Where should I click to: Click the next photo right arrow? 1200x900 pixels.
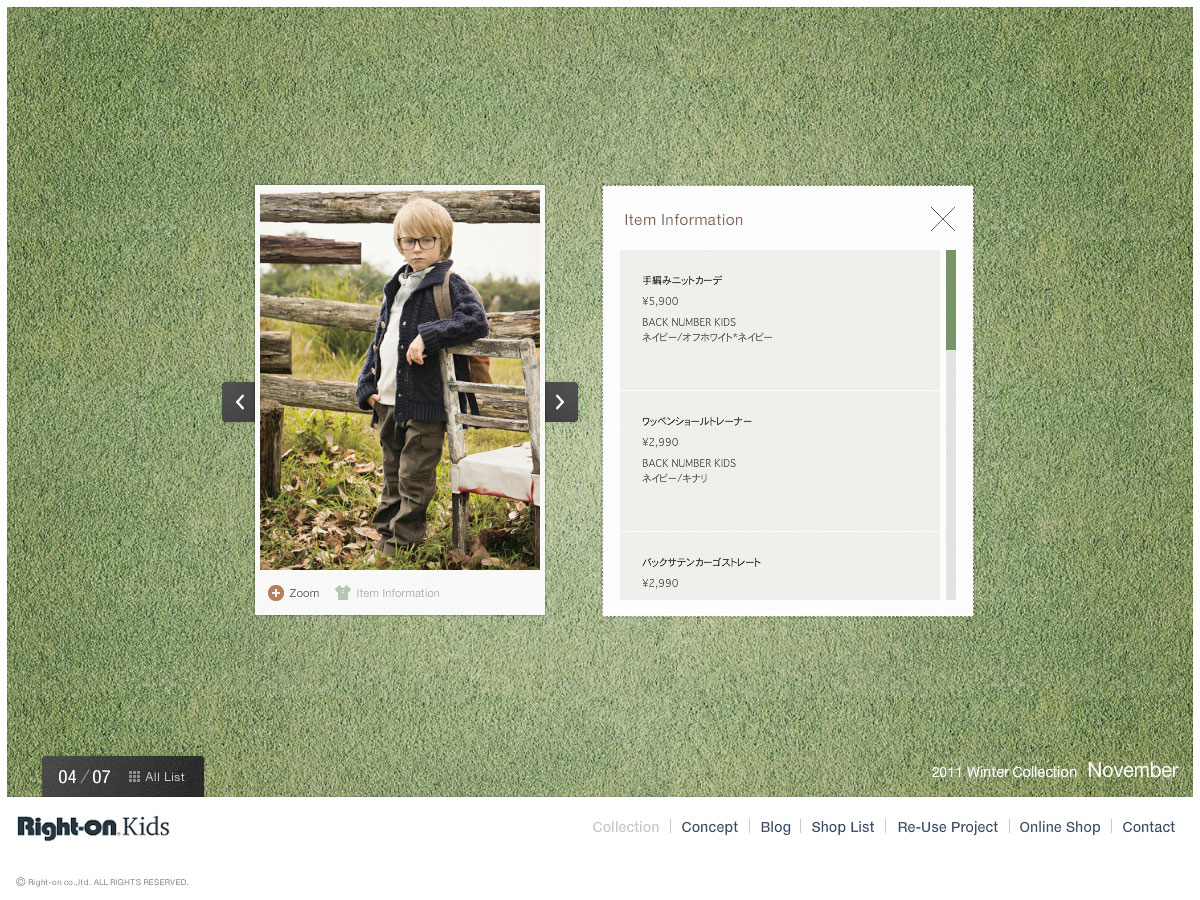click(560, 402)
